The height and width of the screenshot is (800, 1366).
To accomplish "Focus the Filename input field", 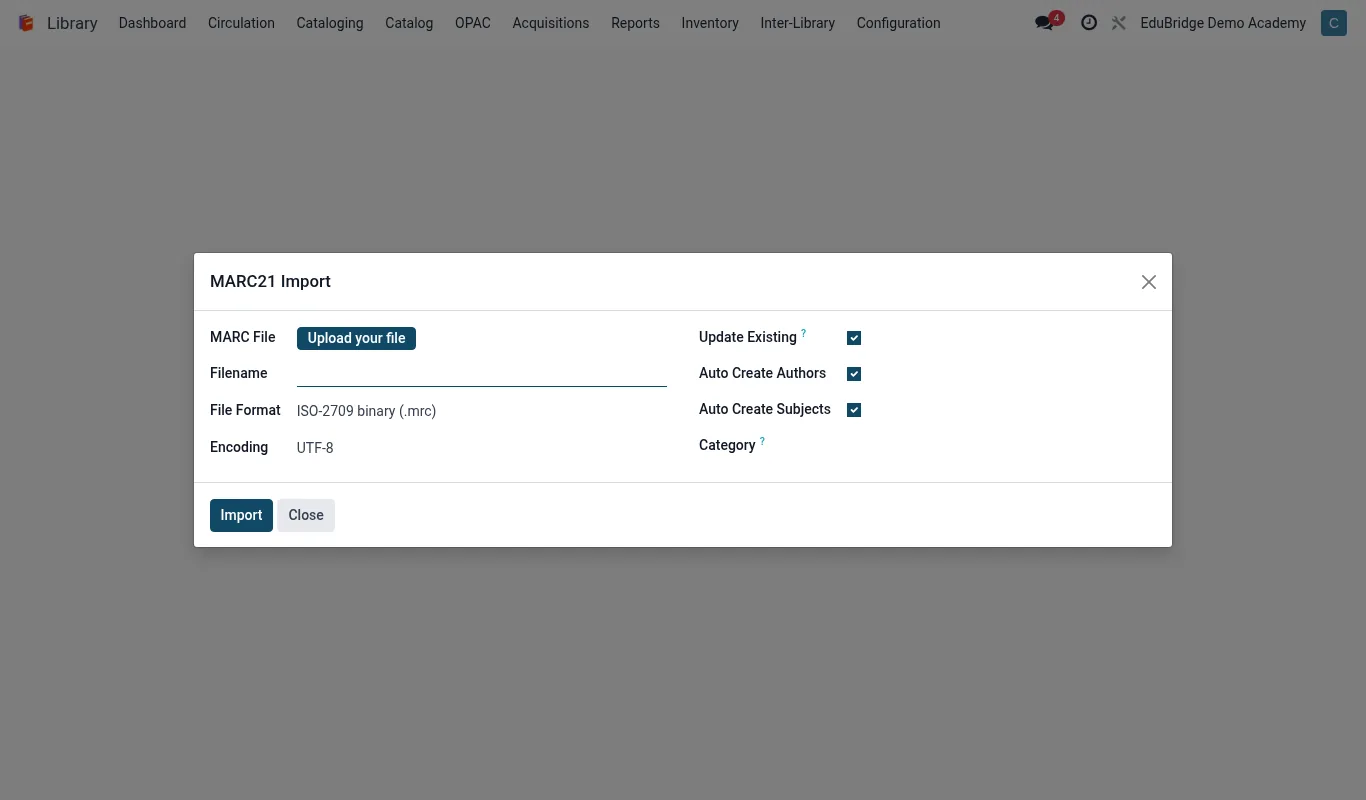I will (482, 374).
